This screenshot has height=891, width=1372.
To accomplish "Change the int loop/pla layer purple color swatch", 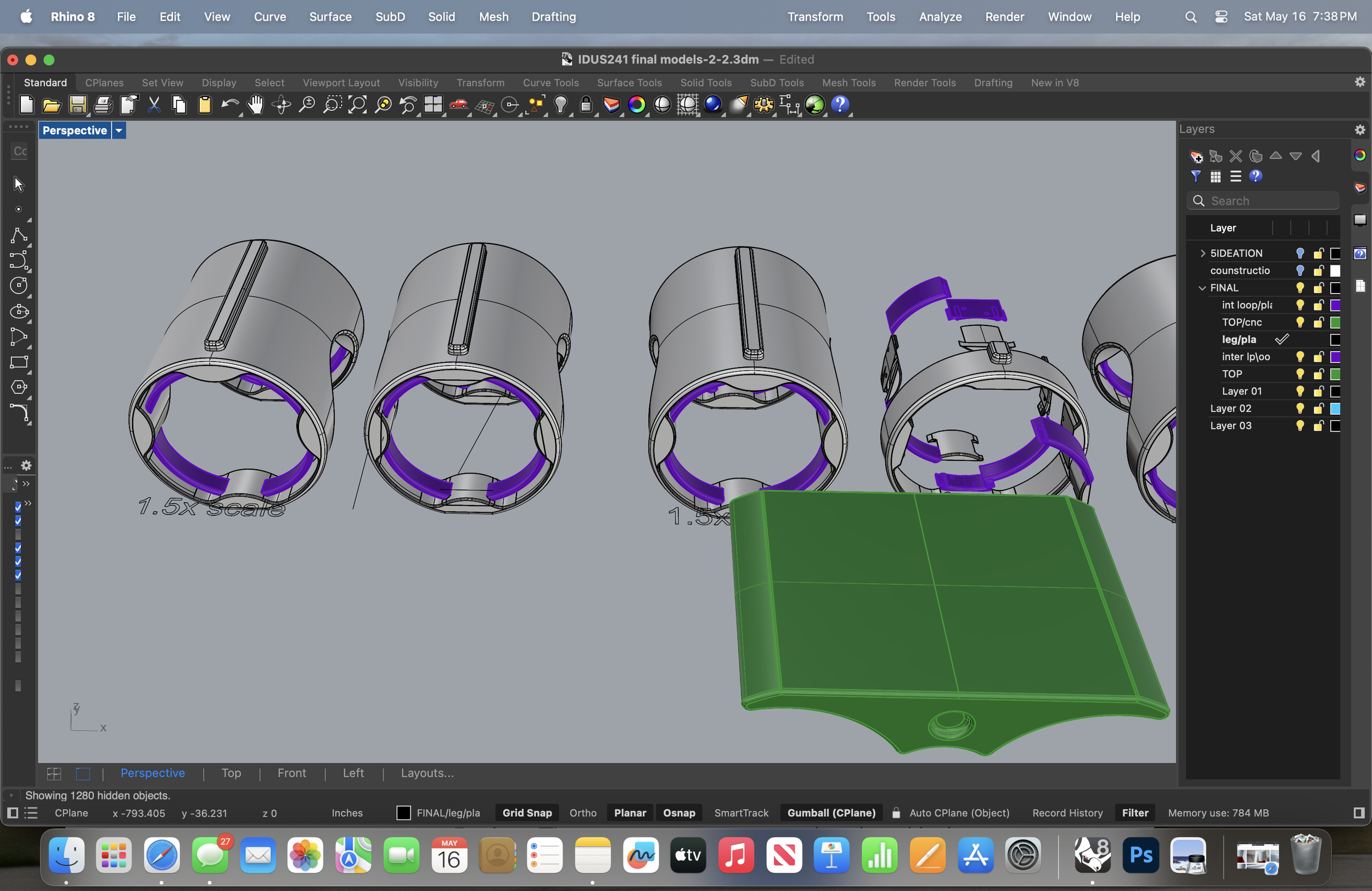I will (1335, 306).
